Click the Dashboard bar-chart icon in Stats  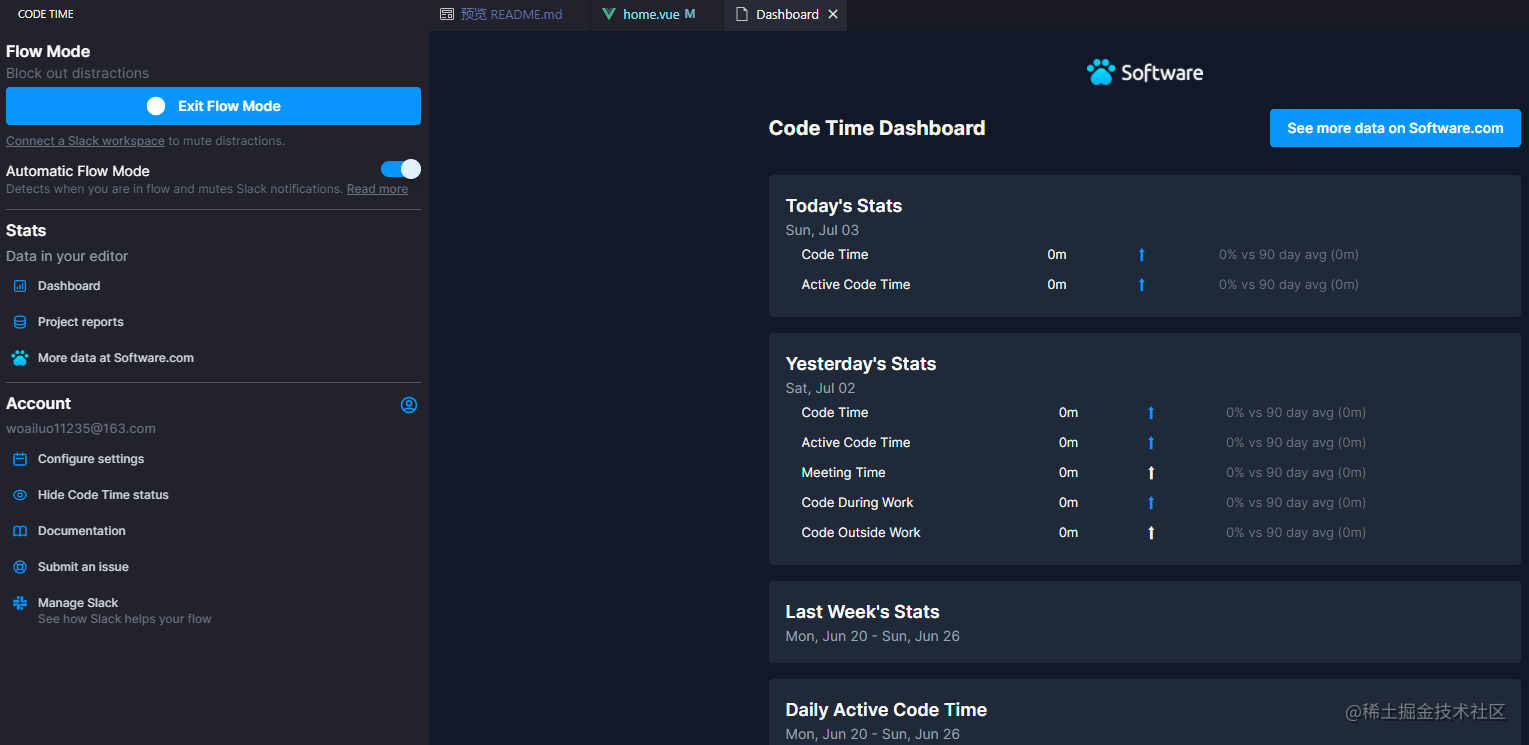[20, 286]
